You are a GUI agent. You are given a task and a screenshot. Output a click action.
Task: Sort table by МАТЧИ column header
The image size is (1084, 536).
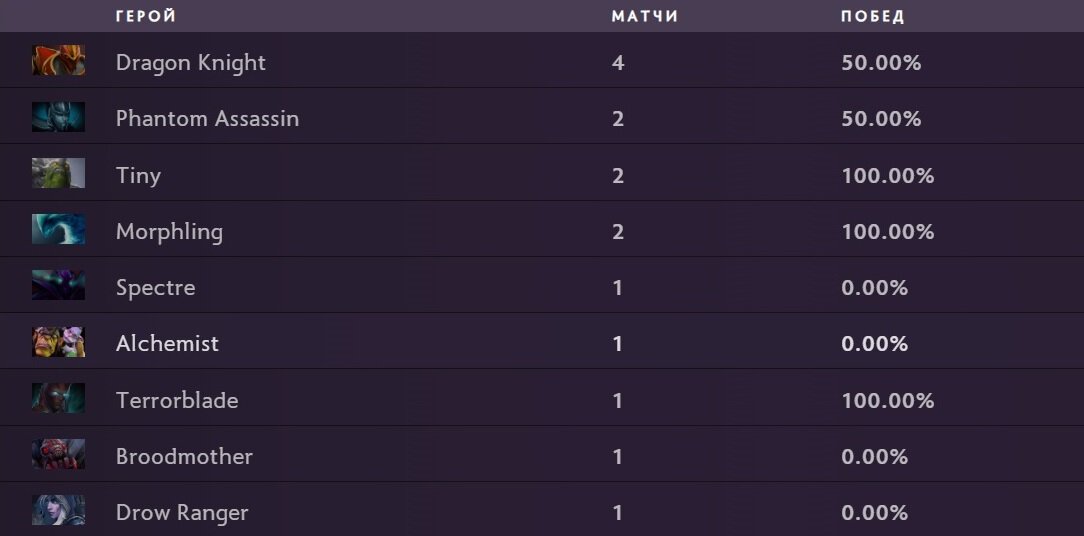pos(644,17)
